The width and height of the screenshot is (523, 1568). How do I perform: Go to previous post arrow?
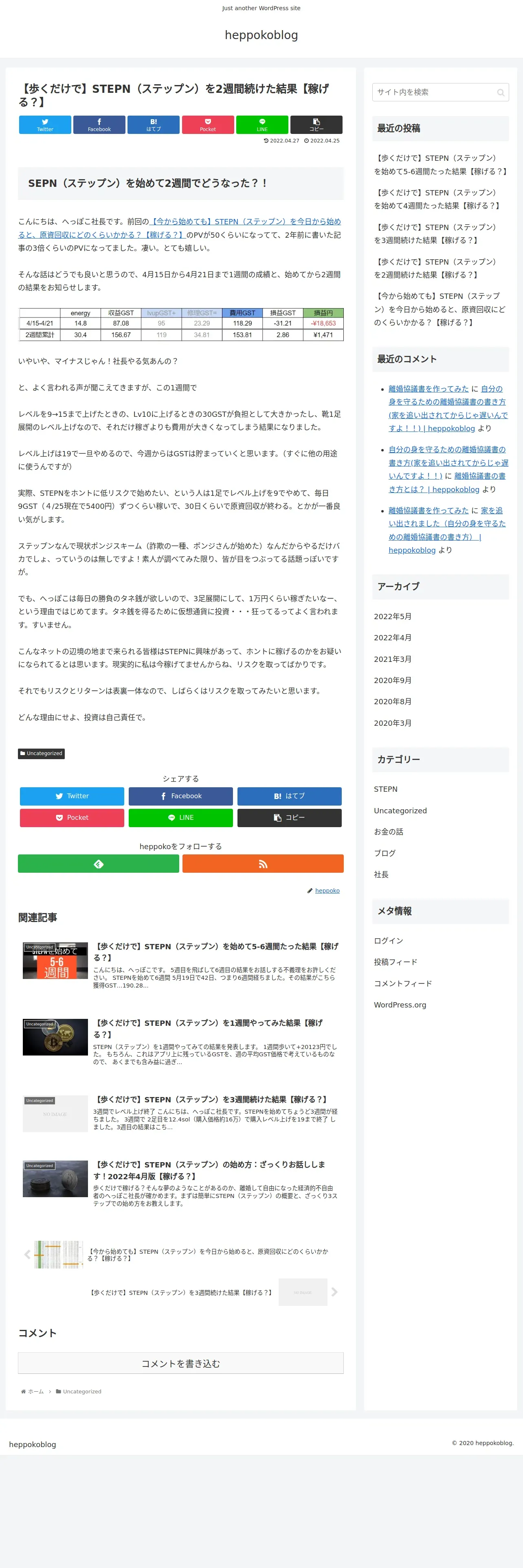click(27, 1255)
